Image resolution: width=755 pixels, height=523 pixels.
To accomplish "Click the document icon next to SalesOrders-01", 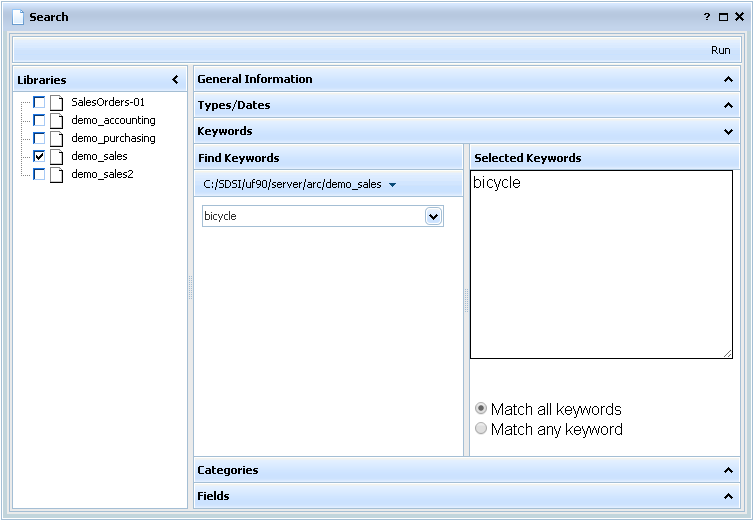I will coord(57,102).
